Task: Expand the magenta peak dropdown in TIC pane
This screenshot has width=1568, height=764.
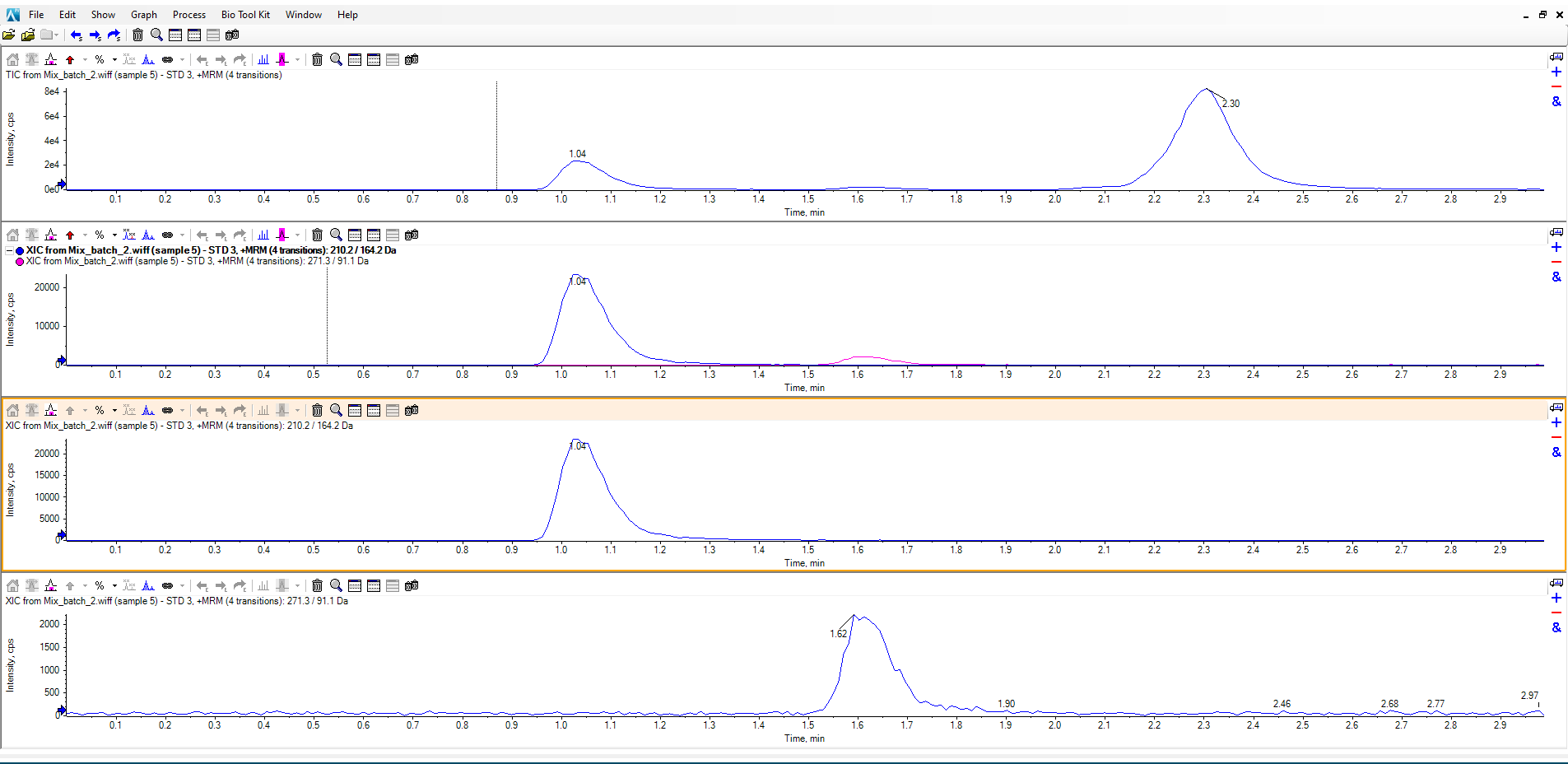Action: 297,59
